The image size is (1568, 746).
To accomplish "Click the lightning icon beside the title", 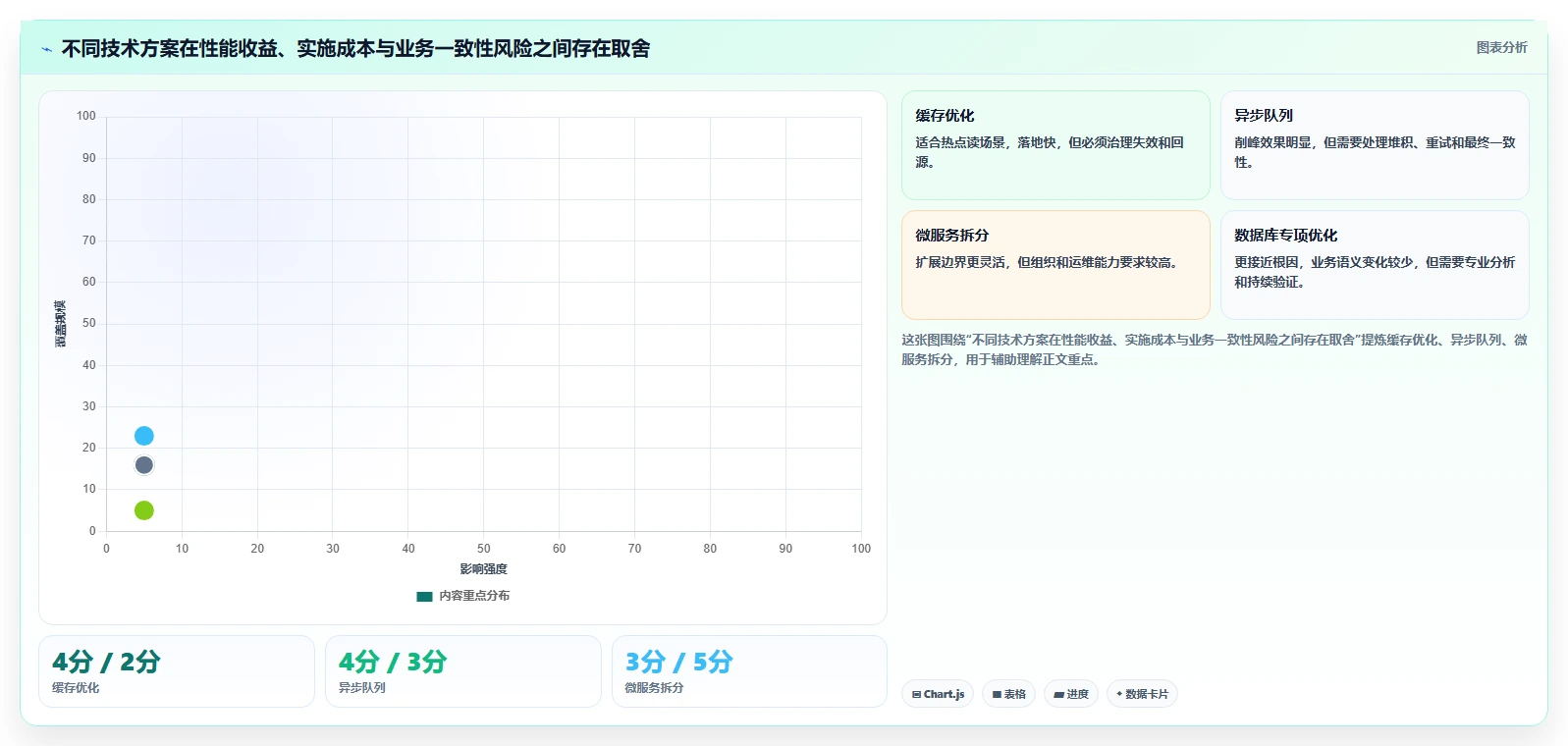I will point(46,49).
